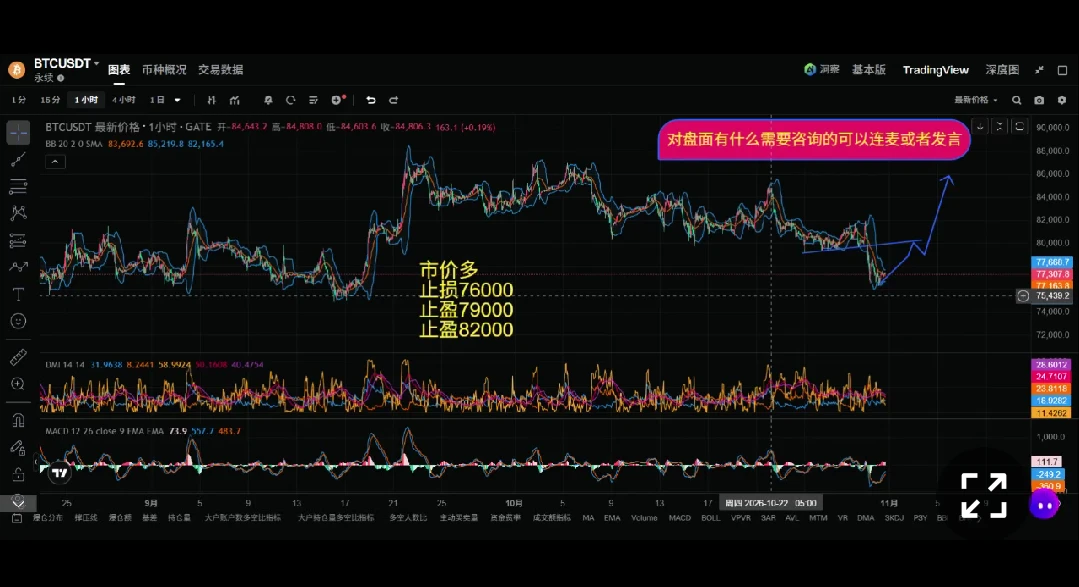Viewport: 1079px width, 587px height.
Task: Toggle the Volume indicator at the bottom
Action: click(x=644, y=518)
